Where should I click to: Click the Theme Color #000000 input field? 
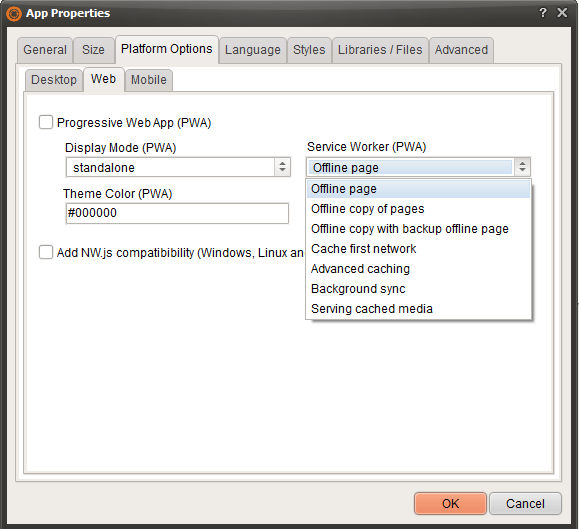(177, 213)
